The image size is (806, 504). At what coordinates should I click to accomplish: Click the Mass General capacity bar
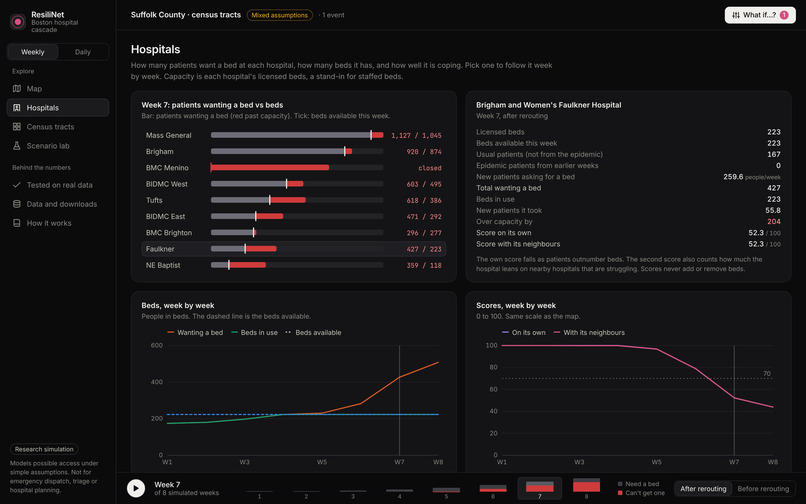(297, 135)
